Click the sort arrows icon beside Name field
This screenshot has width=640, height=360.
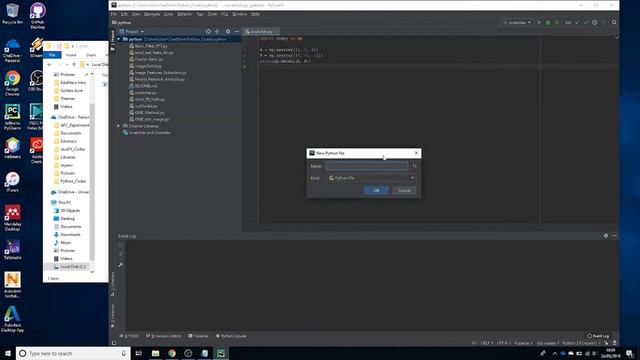point(414,166)
